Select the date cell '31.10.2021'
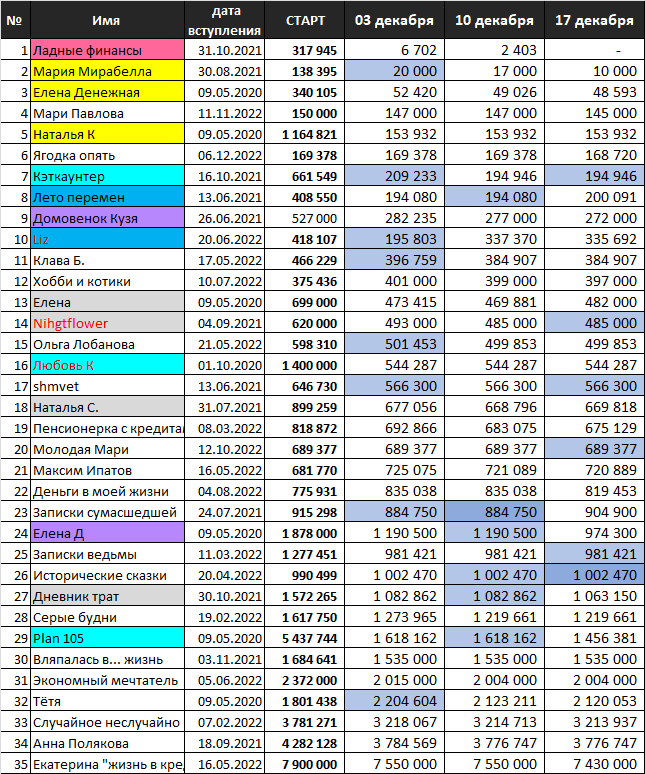Viewport: 645px width, 774px height. point(225,50)
